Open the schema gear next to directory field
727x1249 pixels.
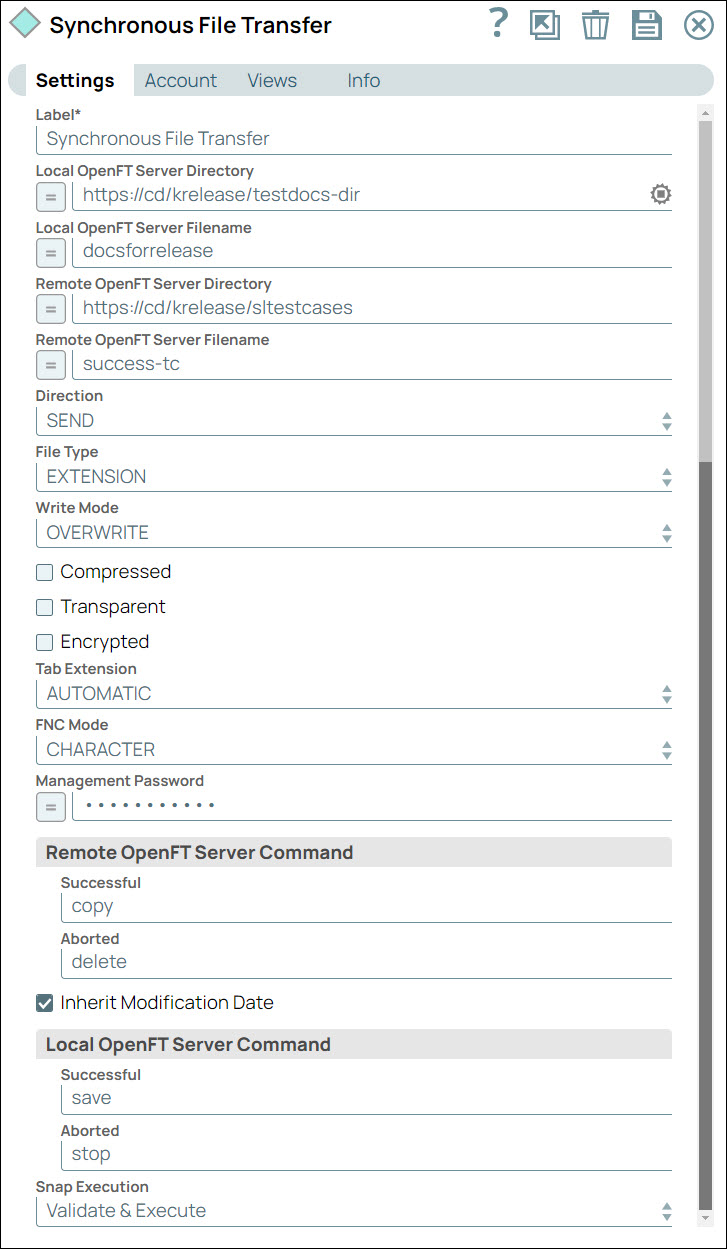tap(660, 193)
